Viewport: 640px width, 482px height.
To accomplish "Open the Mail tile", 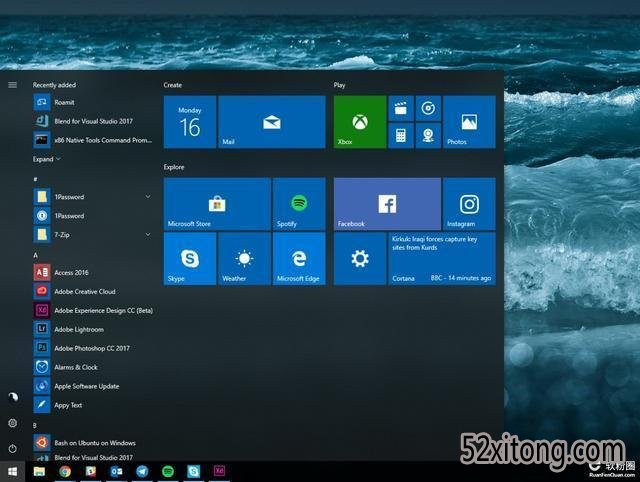I will pyautogui.click(x=272, y=122).
